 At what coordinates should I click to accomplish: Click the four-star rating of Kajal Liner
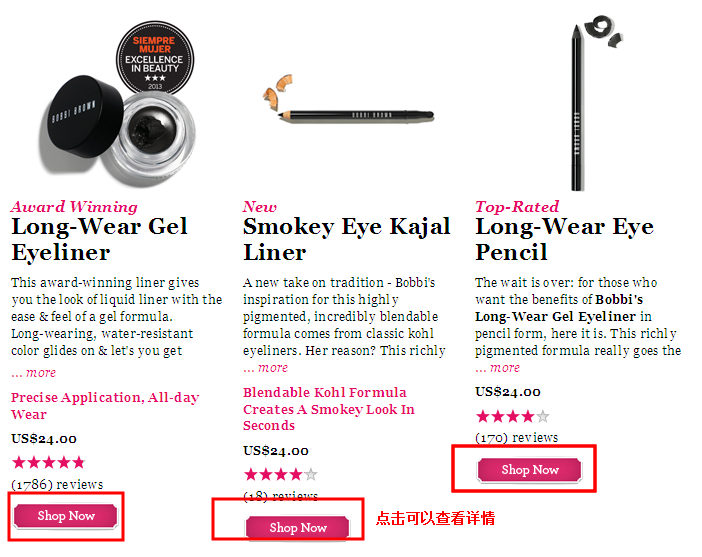click(x=281, y=474)
